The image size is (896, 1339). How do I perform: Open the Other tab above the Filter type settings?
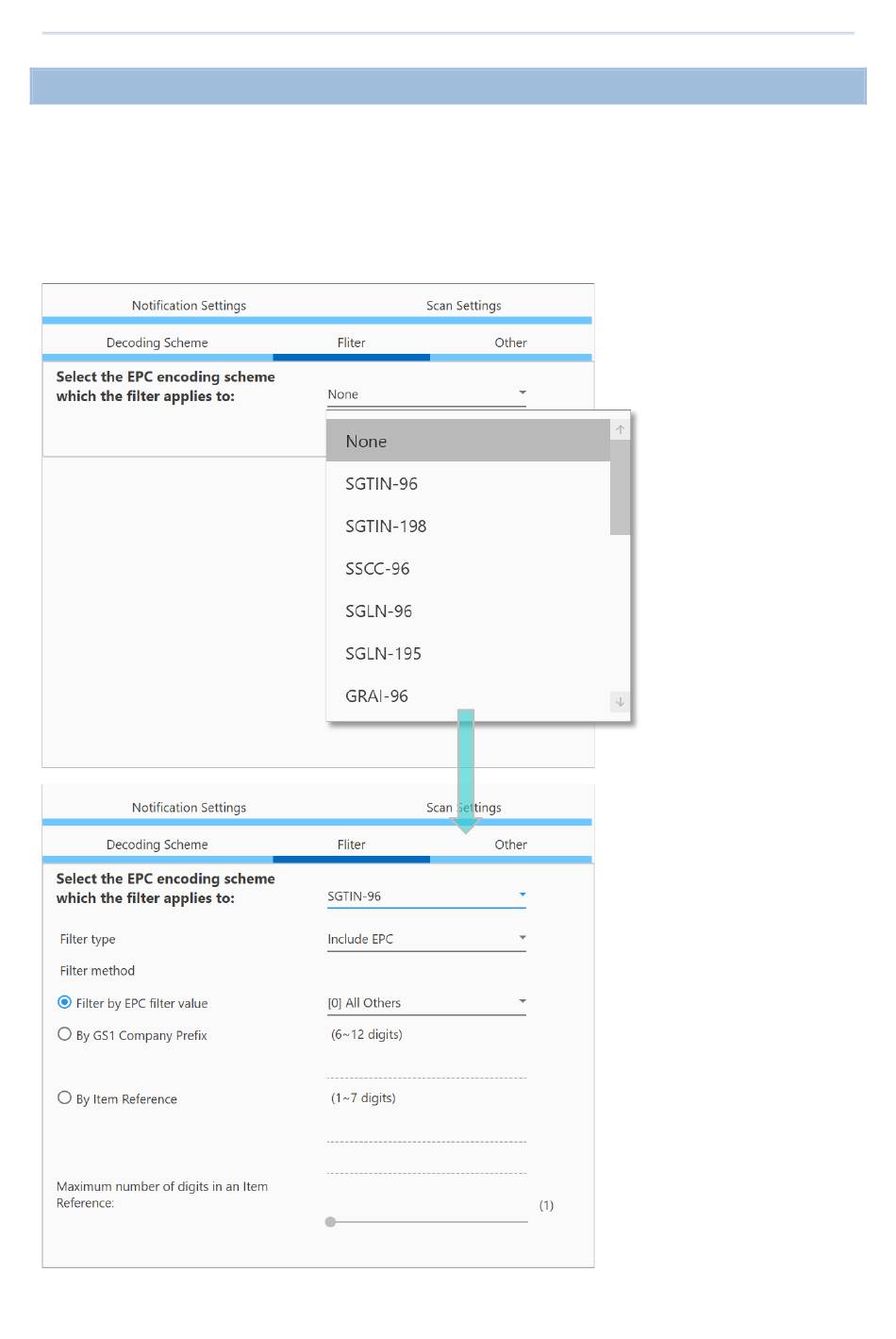510,845
